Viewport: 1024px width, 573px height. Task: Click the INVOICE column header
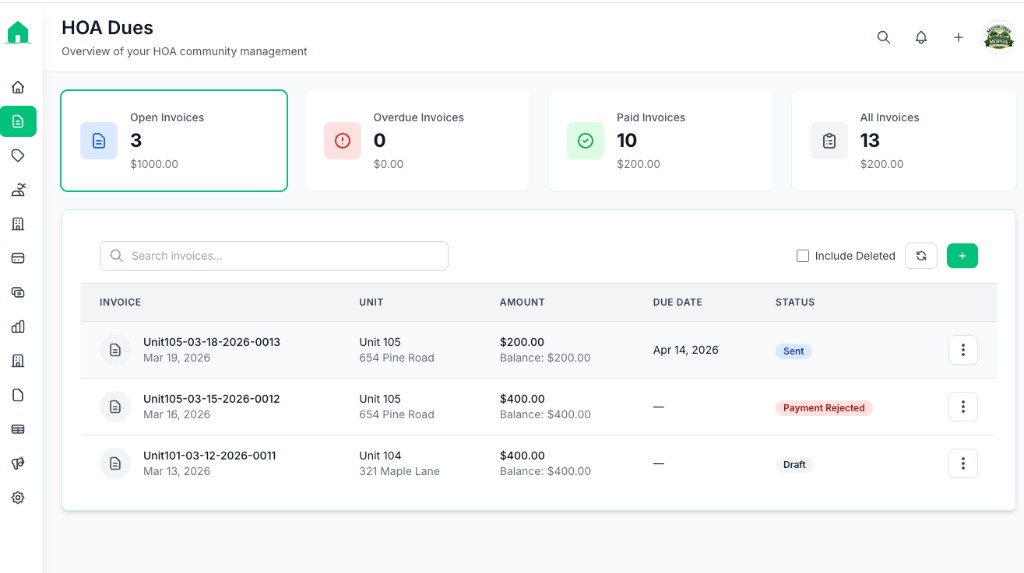tap(120, 303)
